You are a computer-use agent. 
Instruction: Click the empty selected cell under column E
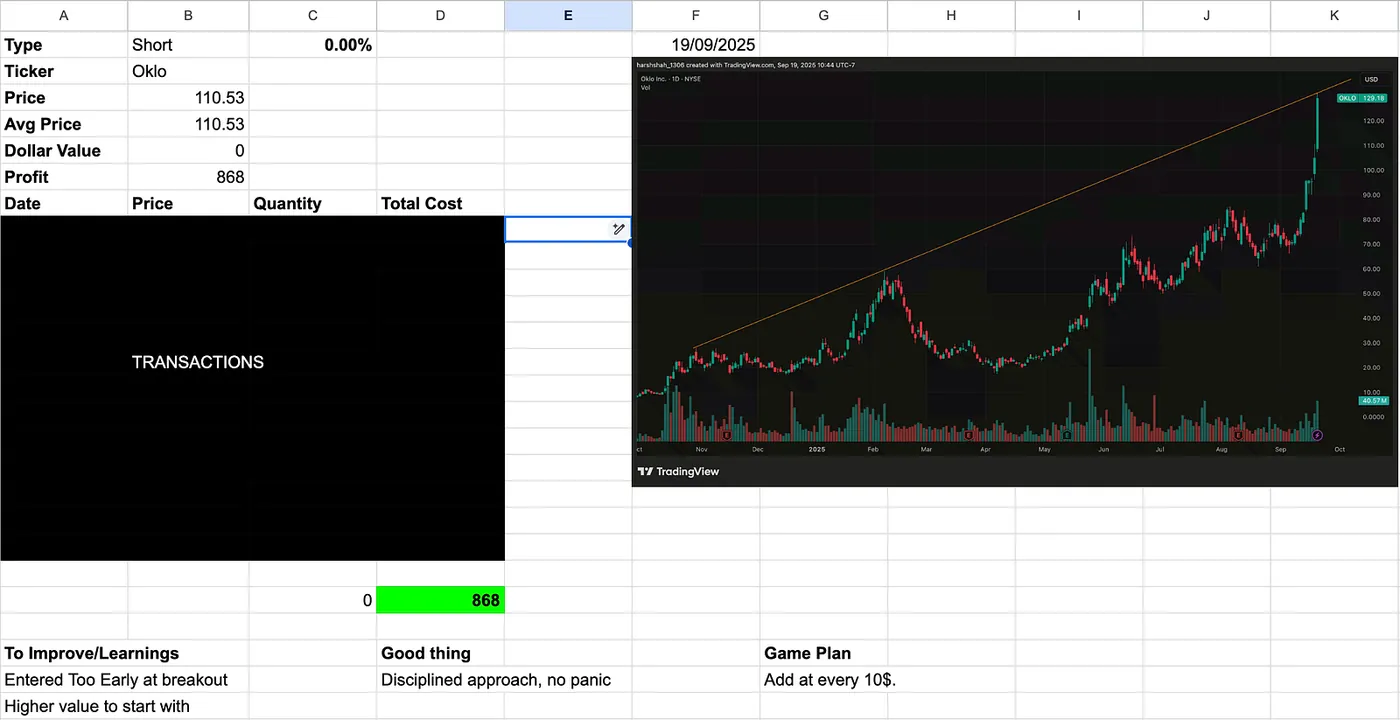pos(568,229)
